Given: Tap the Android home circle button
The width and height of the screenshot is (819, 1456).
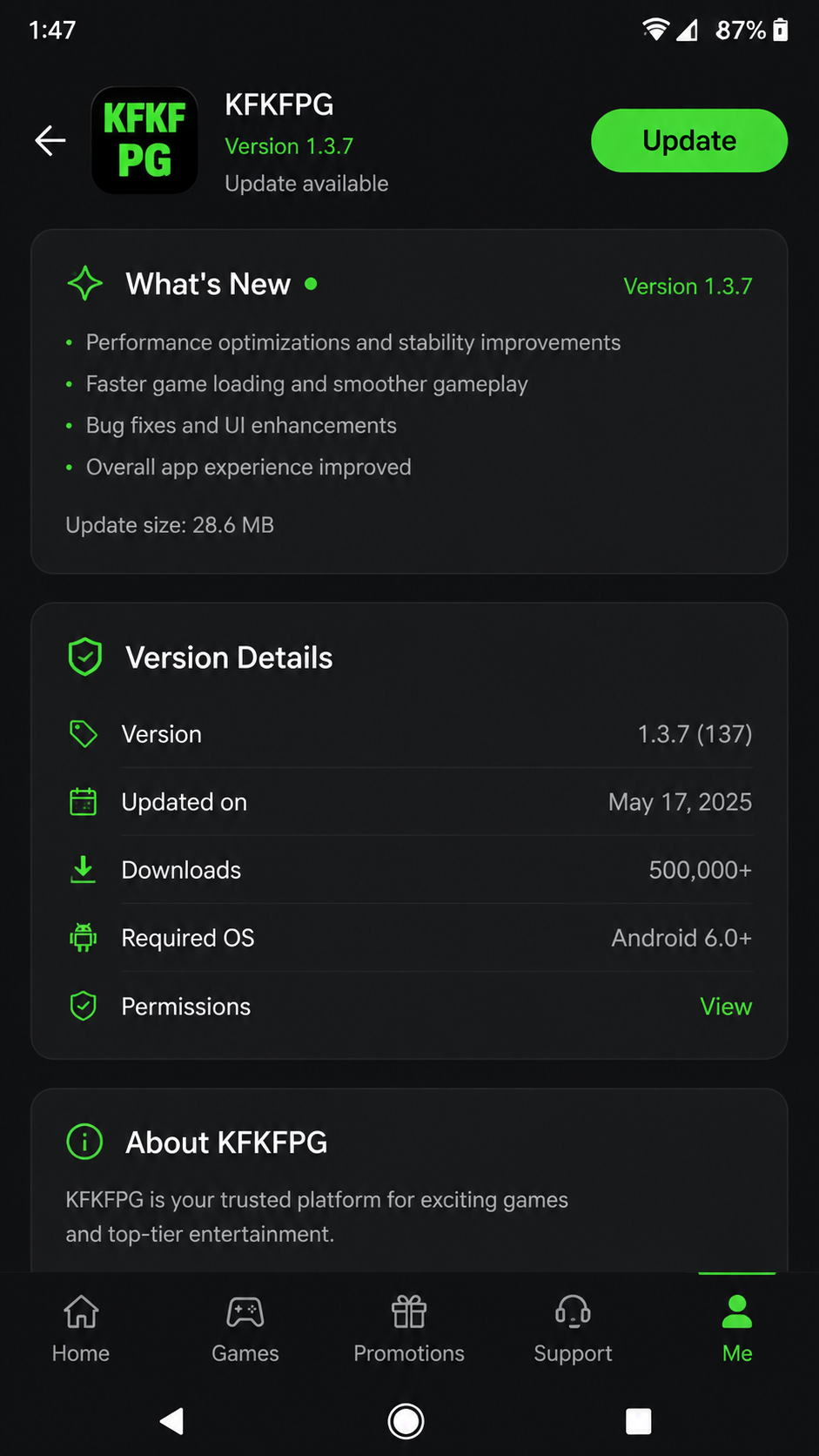Looking at the screenshot, I should [406, 1421].
